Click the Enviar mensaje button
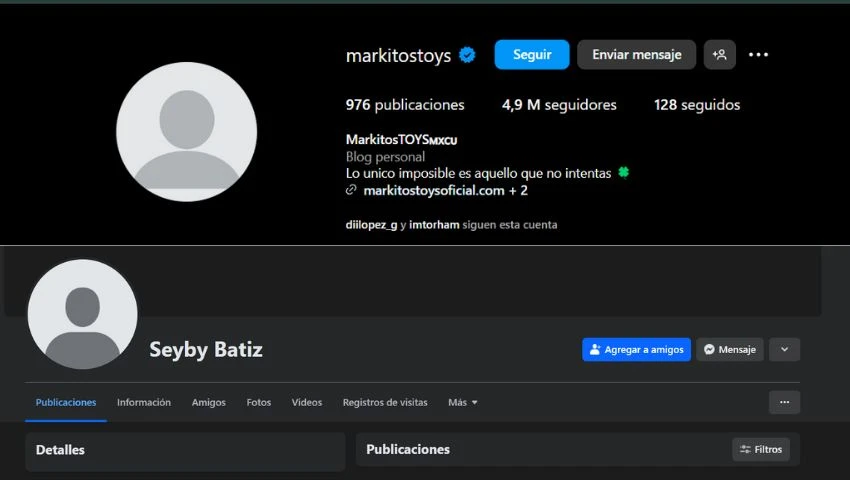 (636, 55)
